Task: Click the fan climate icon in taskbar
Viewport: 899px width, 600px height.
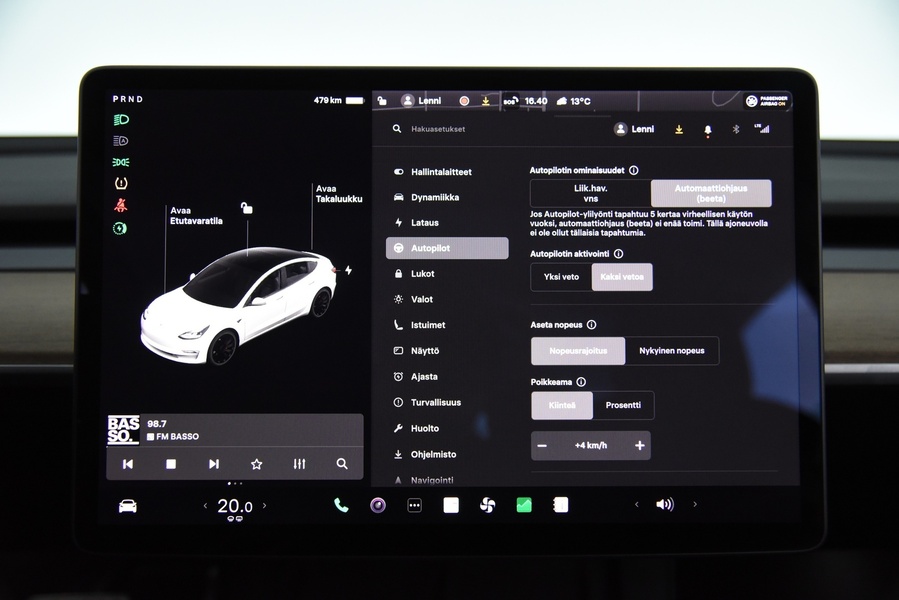Action: coord(487,505)
